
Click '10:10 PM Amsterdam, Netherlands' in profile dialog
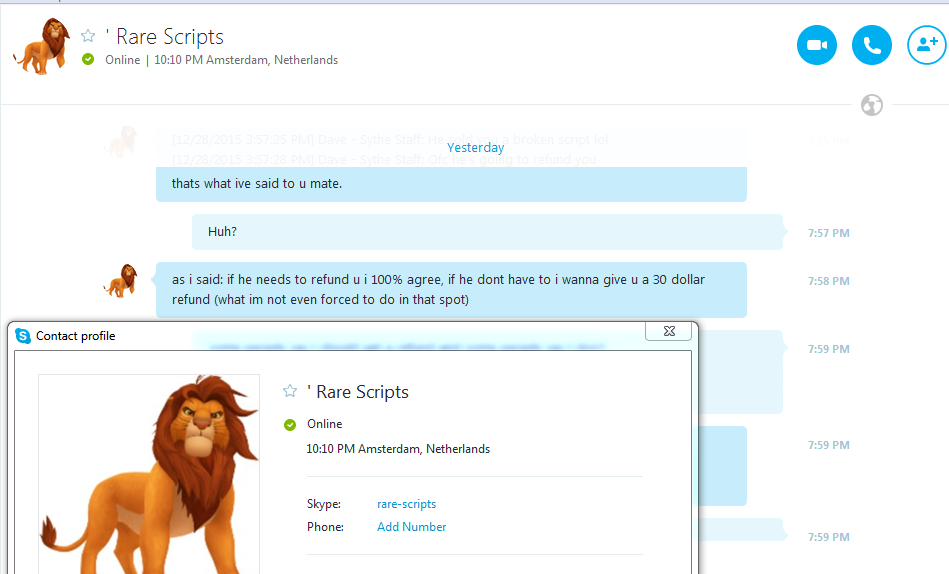[x=398, y=449]
